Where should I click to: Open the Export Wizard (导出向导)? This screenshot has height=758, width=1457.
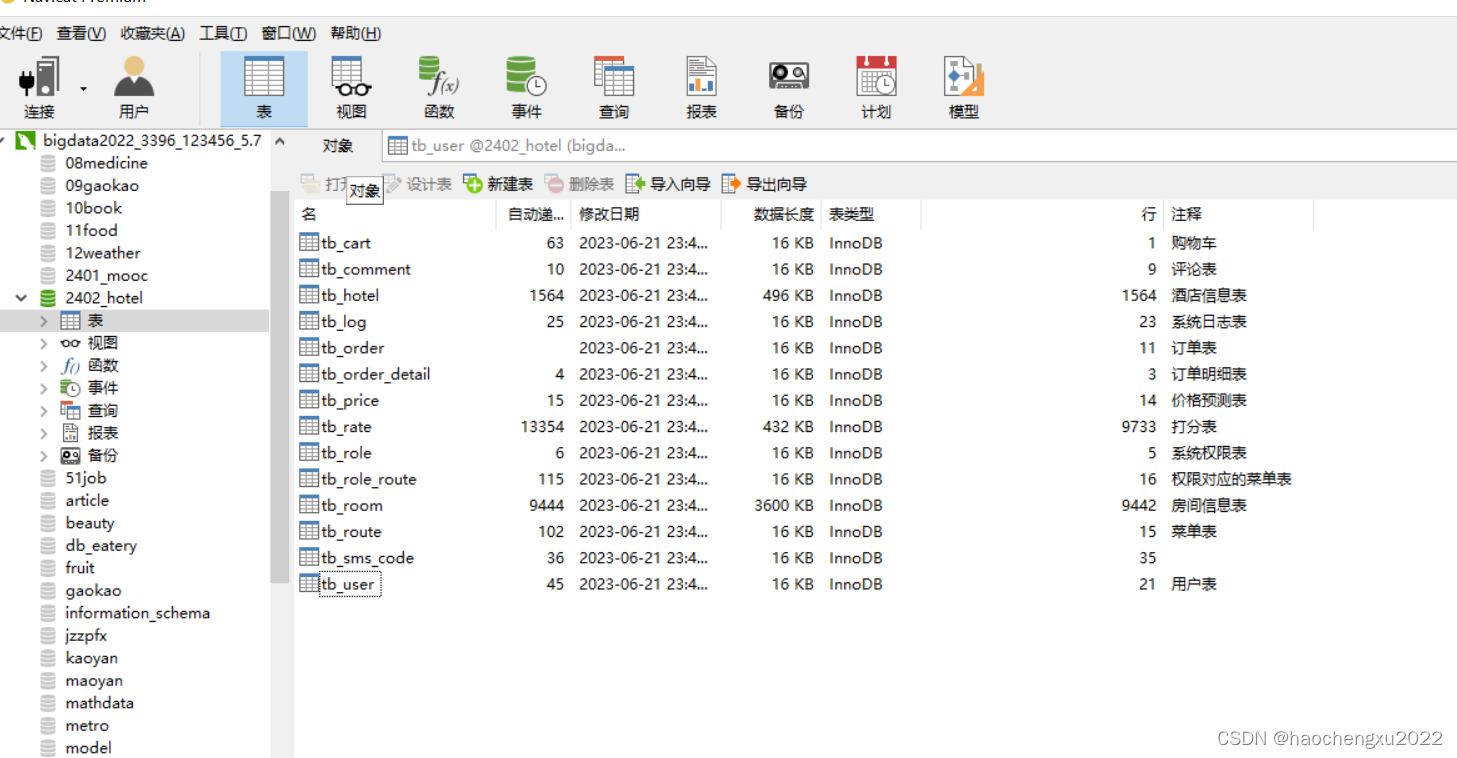click(764, 184)
